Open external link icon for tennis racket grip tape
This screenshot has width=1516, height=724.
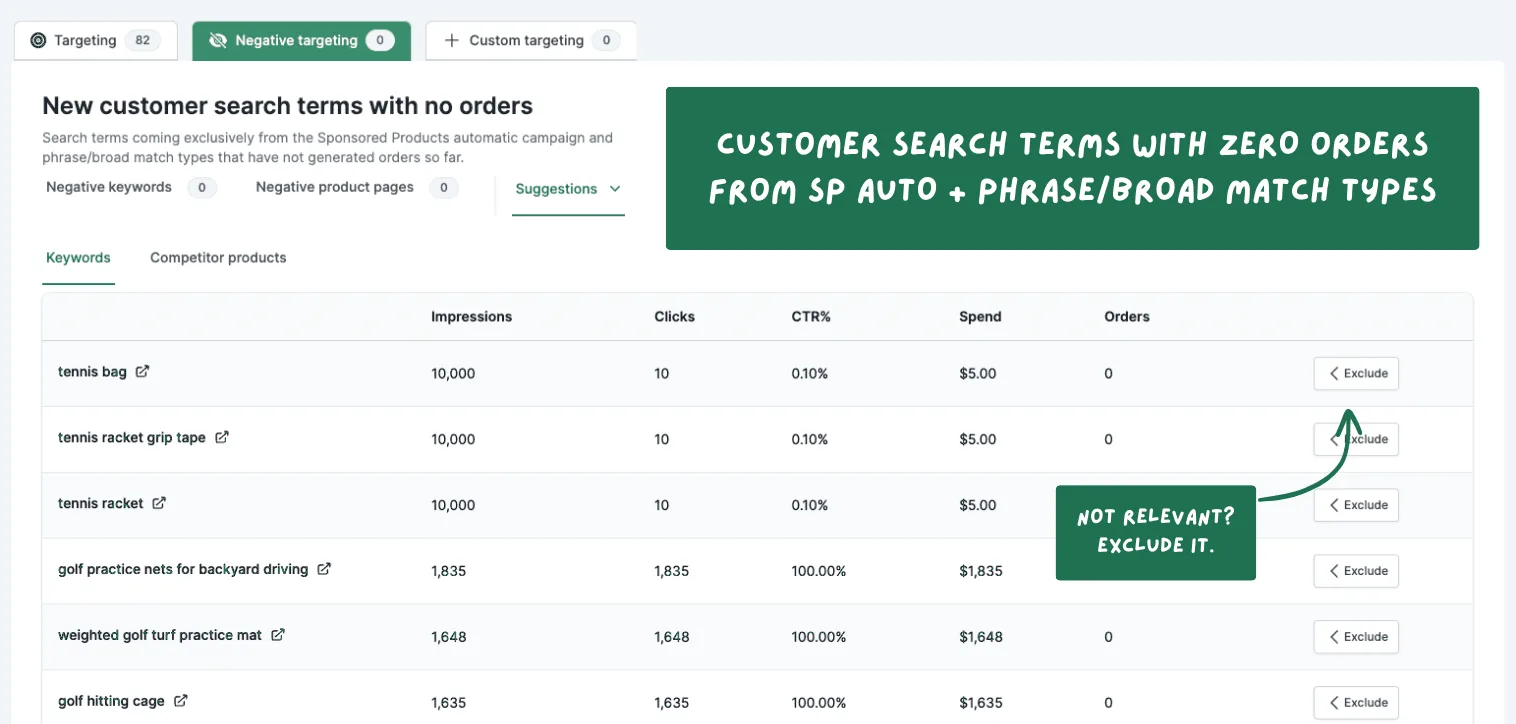pos(222,437)
